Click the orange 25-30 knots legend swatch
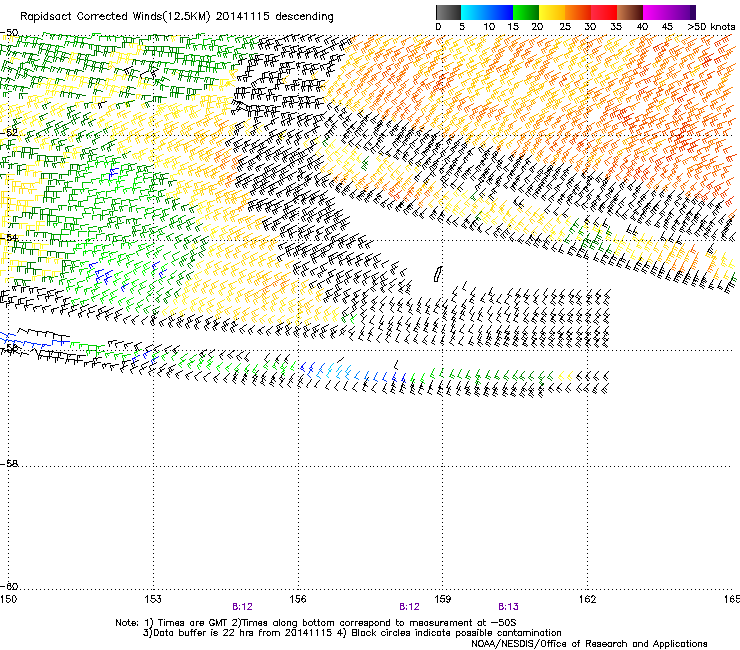The height and width of the screenshot is (650, 740). [x=578, y=12]
